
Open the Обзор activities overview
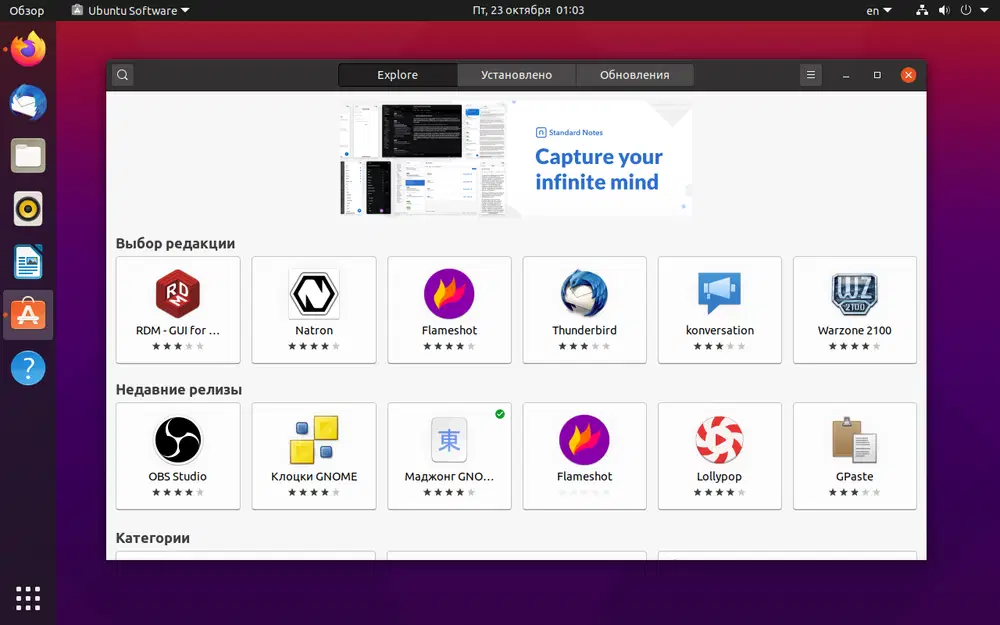pyautogui.click(x=27, y=10)
